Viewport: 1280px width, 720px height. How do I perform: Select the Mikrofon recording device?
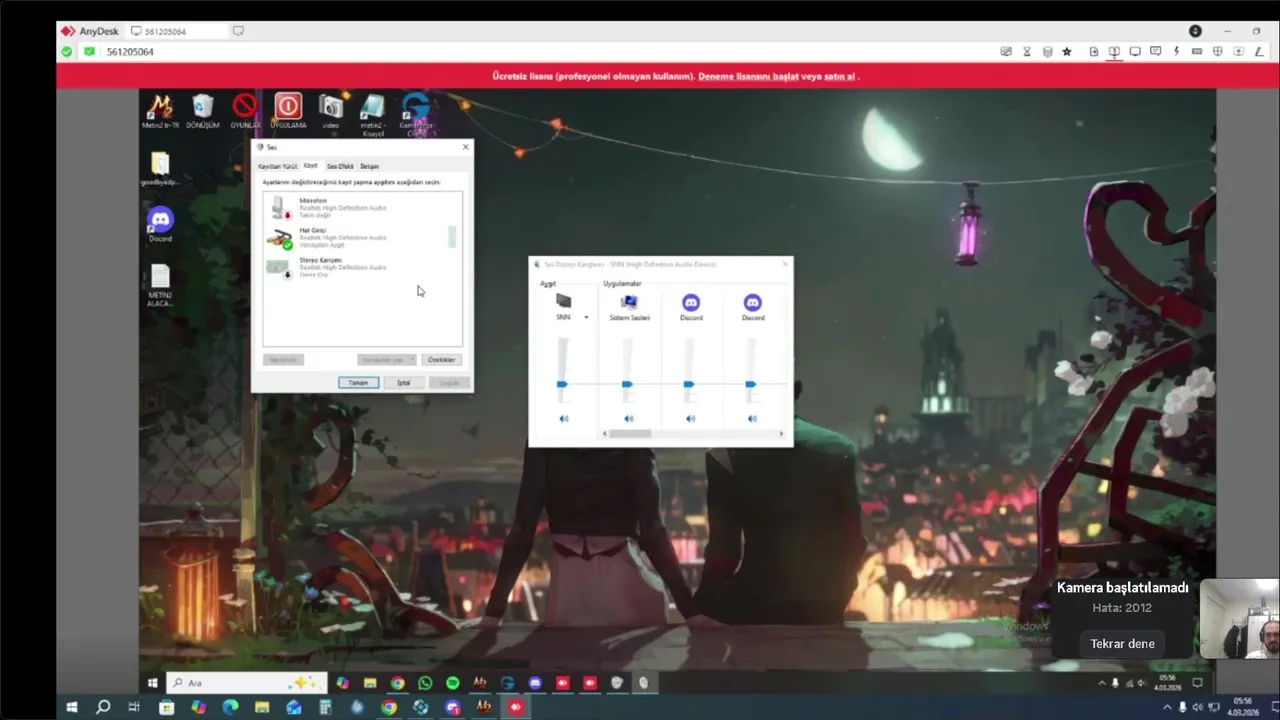pyautogui.click(x=360, y=207)
